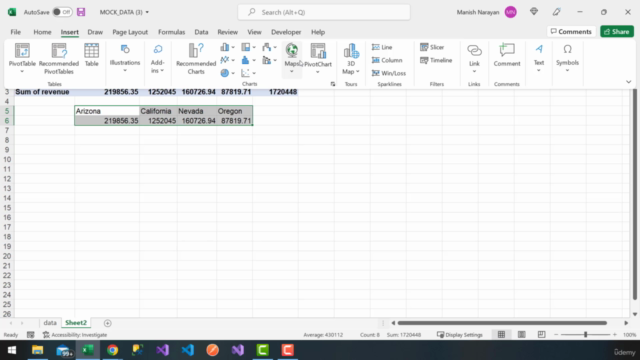
Task: Insert a Line sparkline
Action: point(382,47)
